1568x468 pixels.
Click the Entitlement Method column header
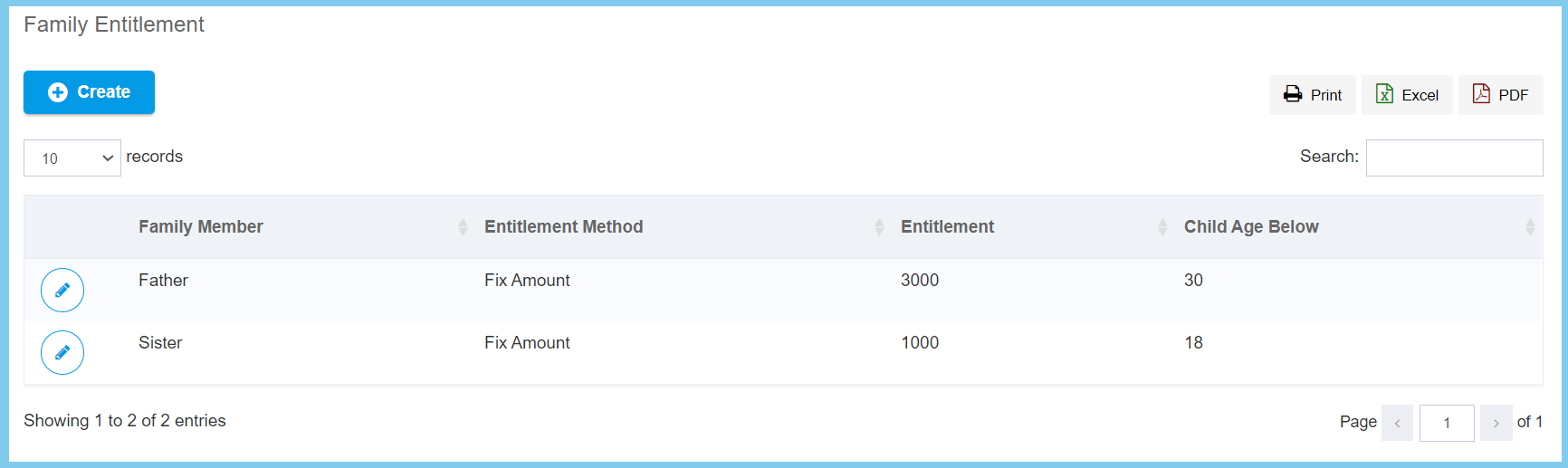(x=563, y=227)
